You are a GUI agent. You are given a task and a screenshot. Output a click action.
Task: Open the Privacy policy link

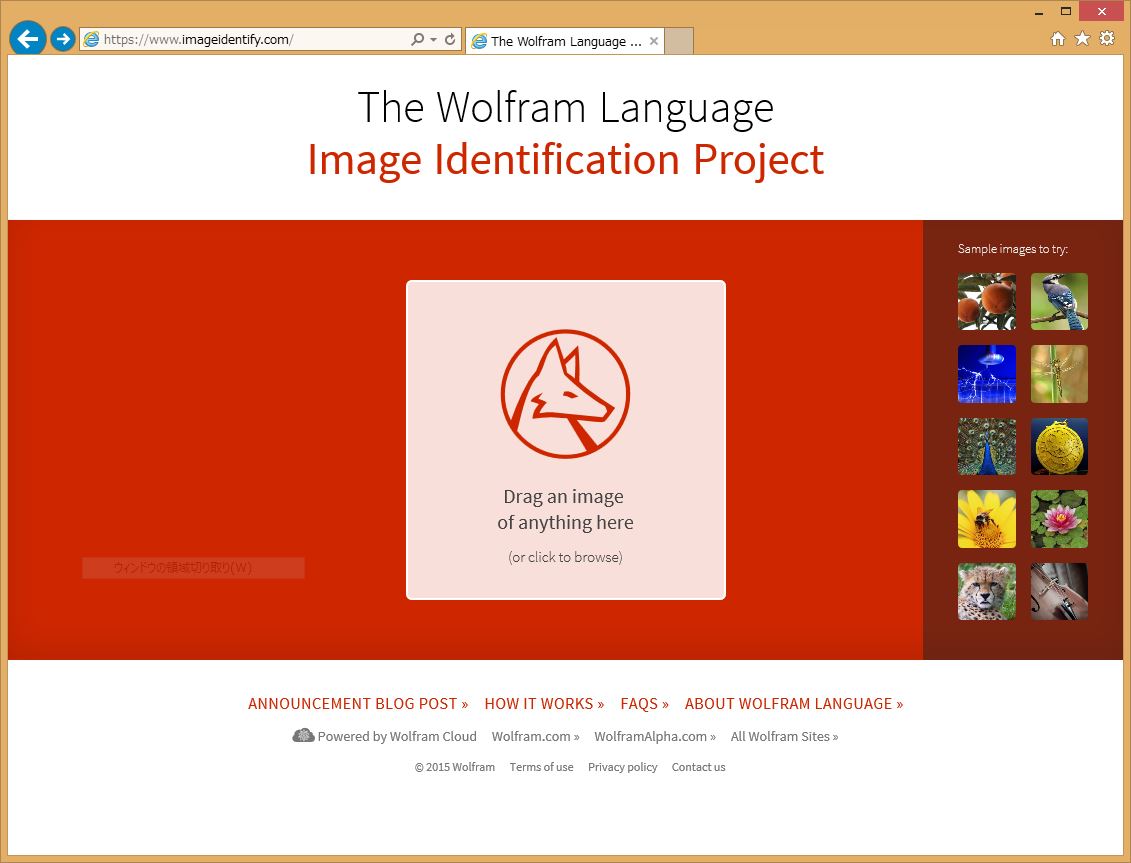(622, 767)
